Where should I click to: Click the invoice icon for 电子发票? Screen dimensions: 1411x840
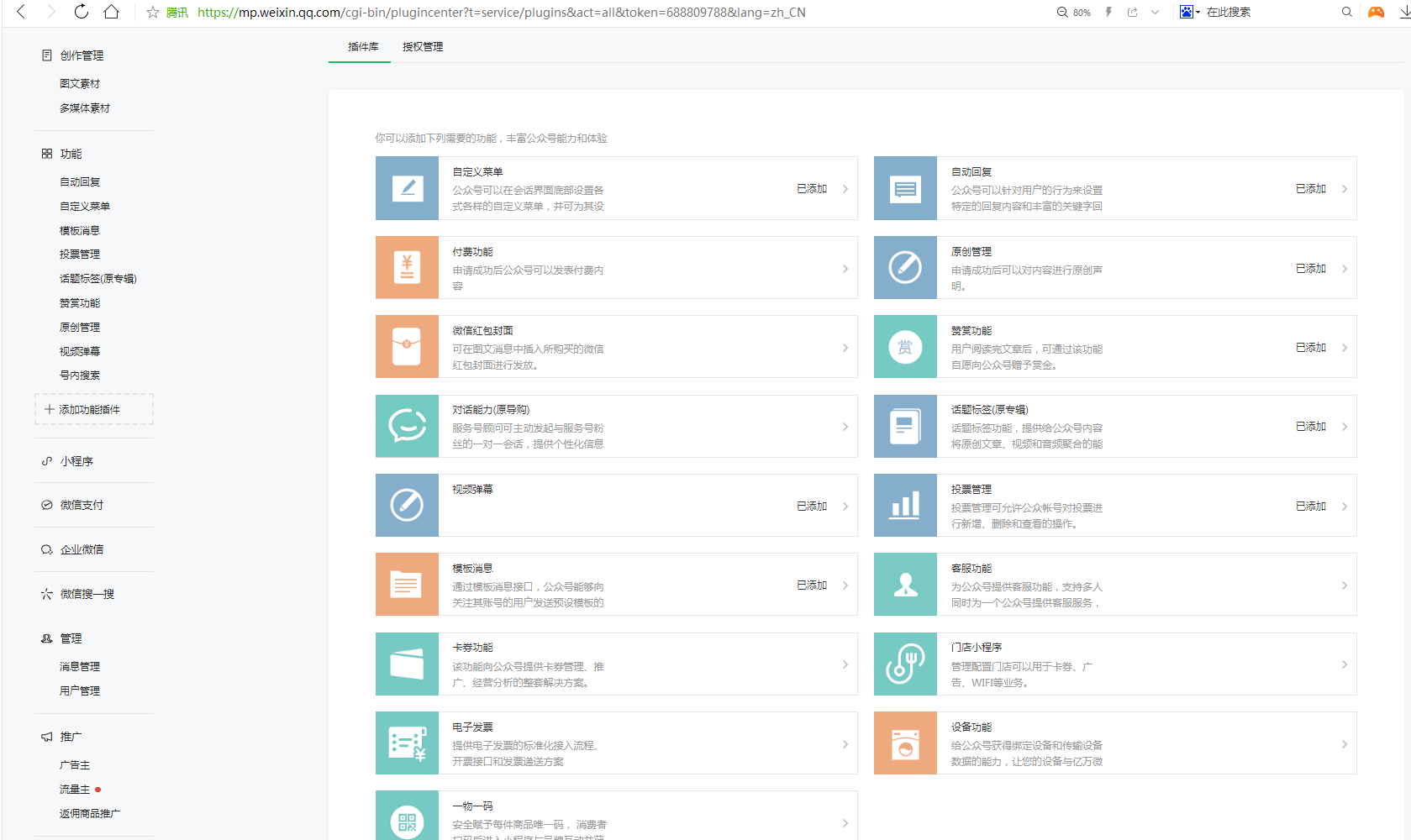[x=407, y=743]
